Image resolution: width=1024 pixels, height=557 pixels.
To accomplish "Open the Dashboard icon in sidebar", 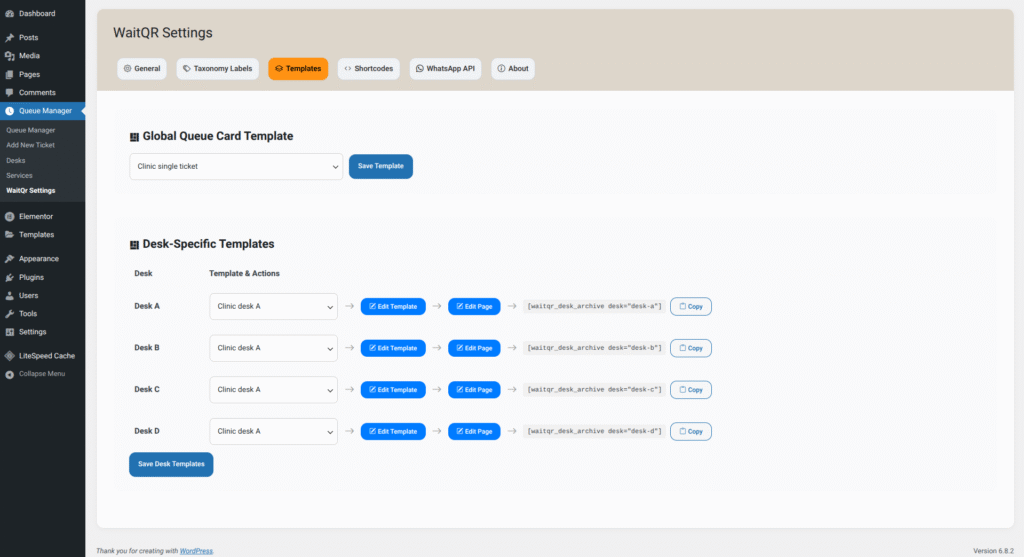I will [10, 13].
